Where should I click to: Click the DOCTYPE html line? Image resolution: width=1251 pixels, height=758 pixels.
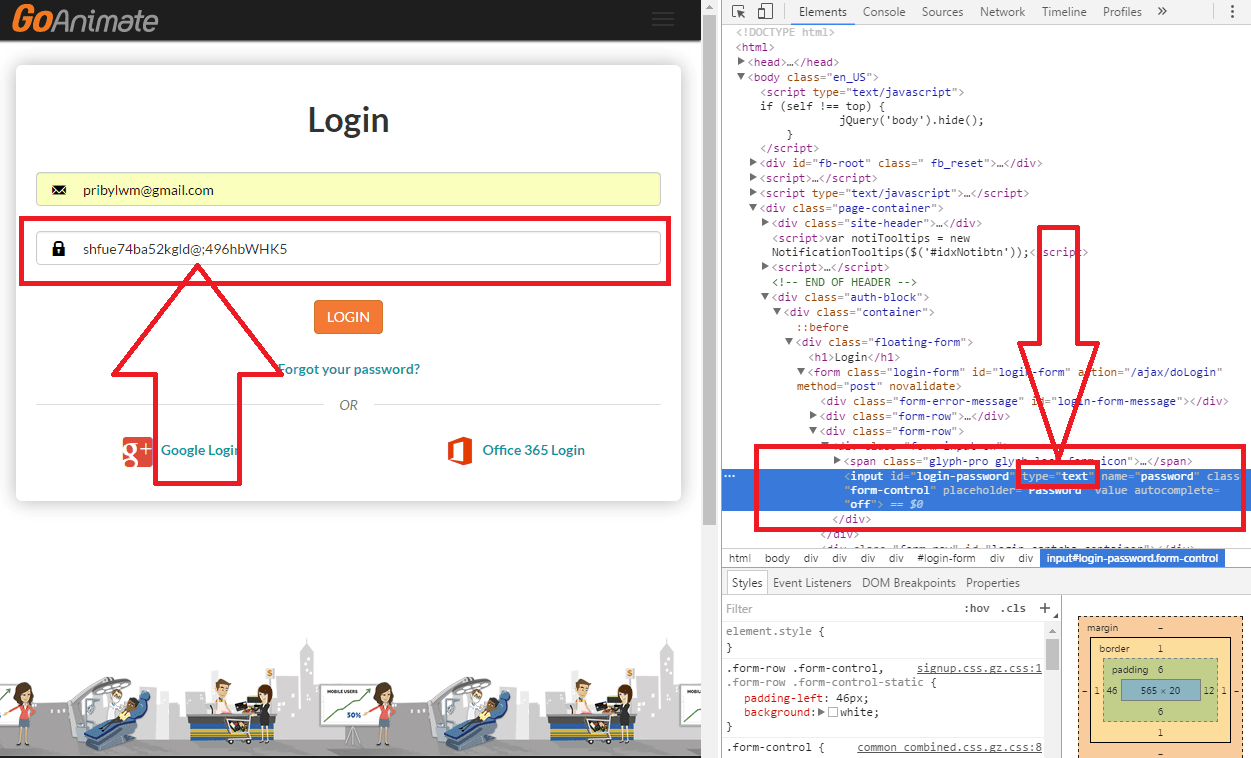click(785, 32)
